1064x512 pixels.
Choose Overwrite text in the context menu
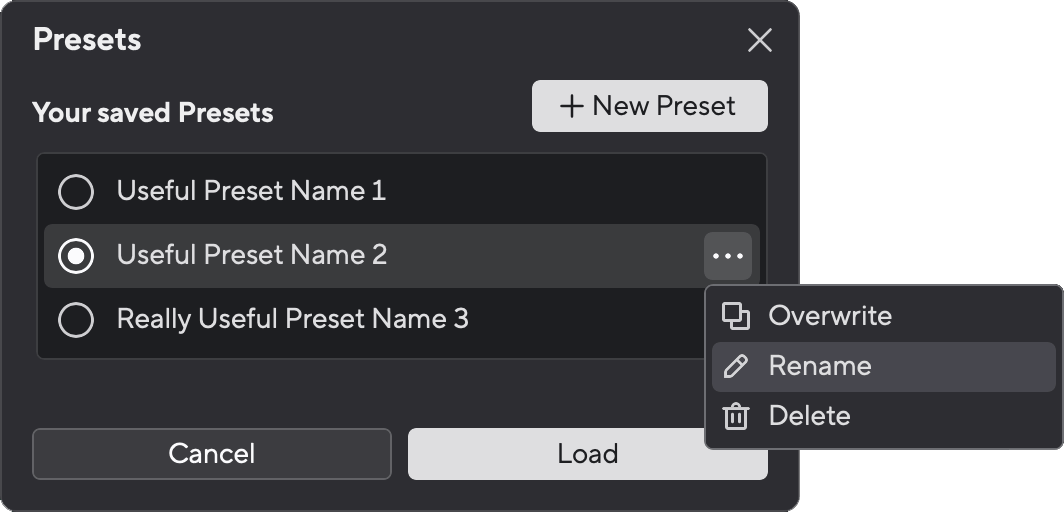pyautogui.click(x=829, y=316)
